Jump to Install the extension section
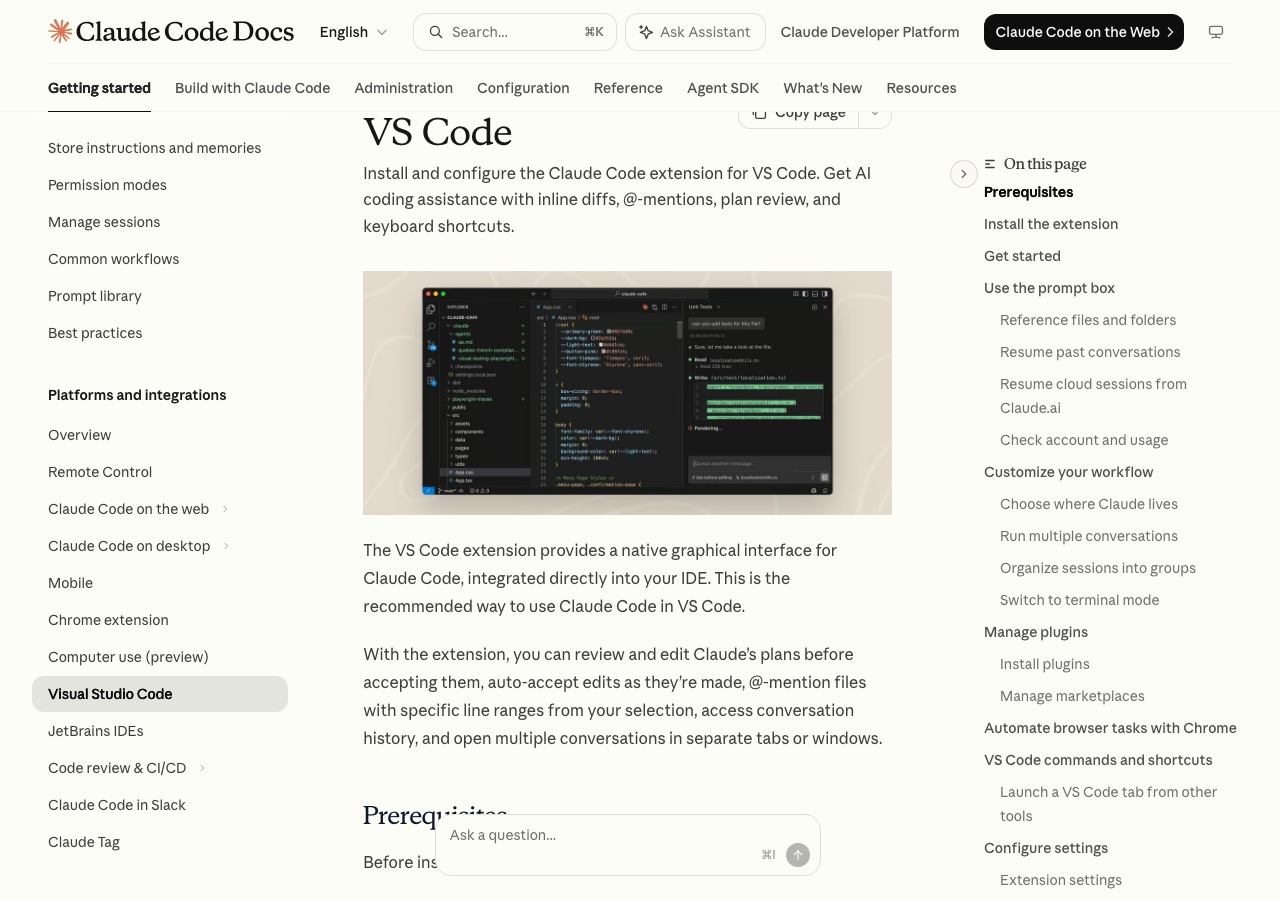This screenshot has height=900, width=1280. click(1051, 224)
